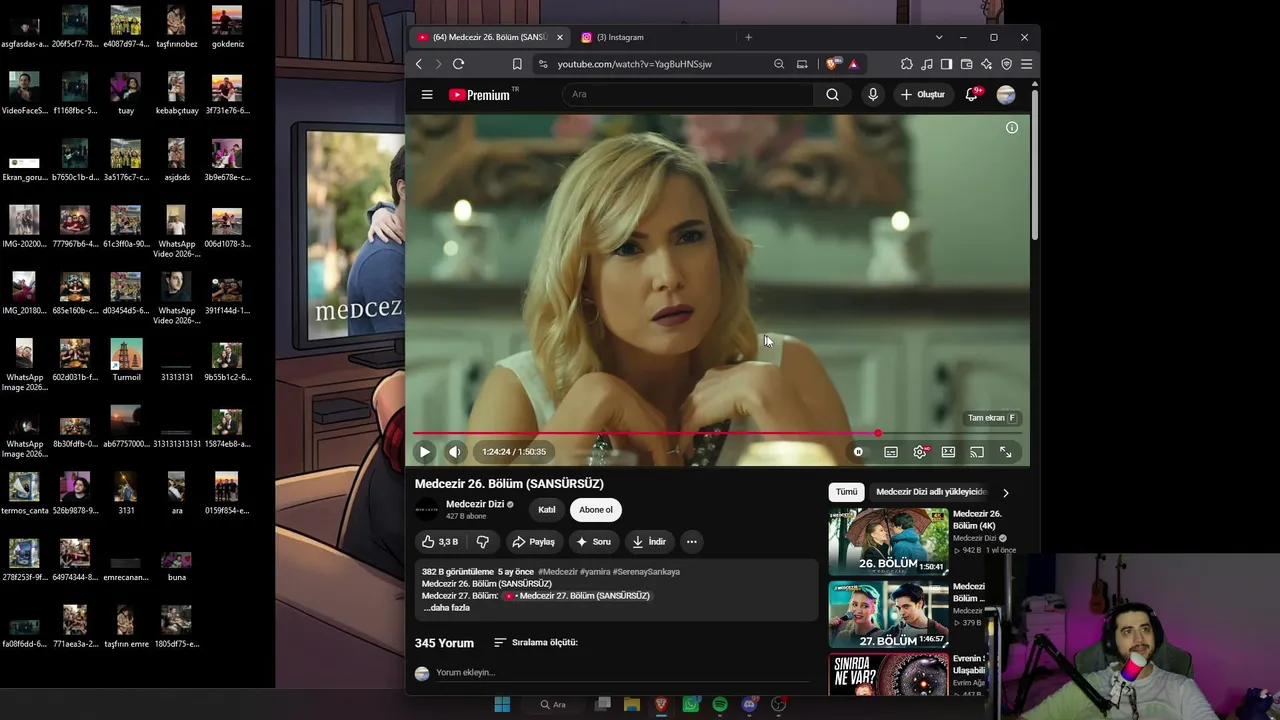Image resolution: width=1280 pixels, height=720 pixels.
Task: Click the #Medcezir hashtag
Action: (x=557, y=572)
